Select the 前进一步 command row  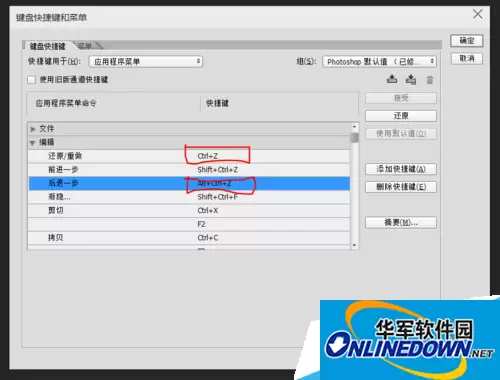click(189, 170)
